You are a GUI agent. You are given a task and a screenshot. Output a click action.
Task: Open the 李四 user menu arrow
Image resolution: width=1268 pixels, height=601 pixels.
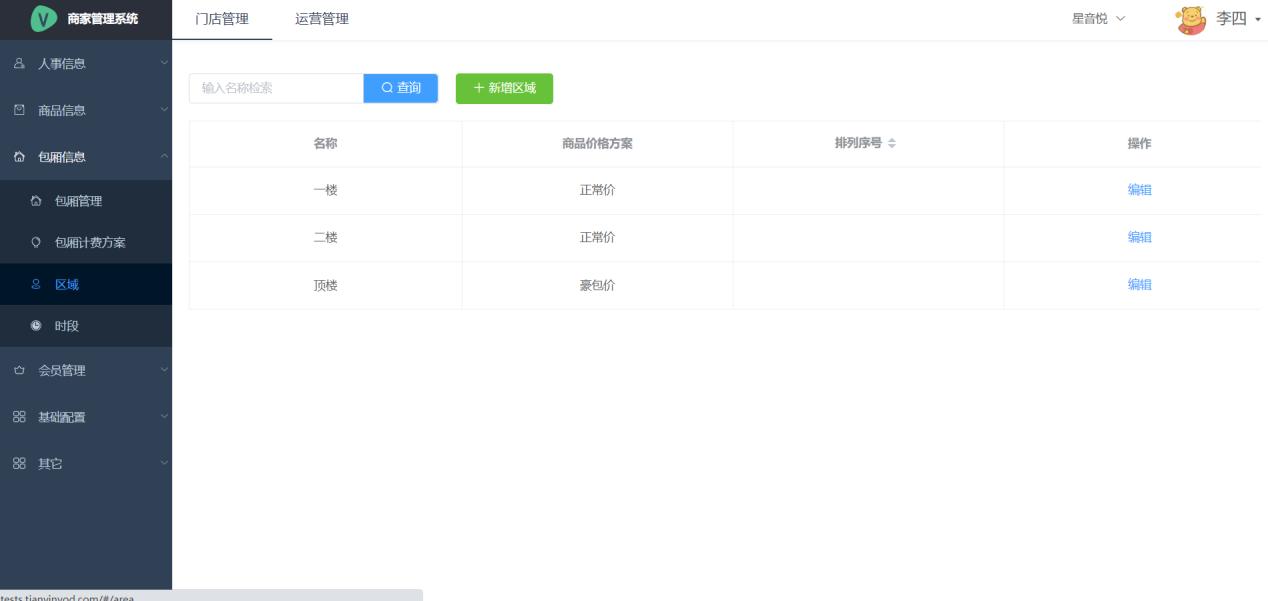pos(1257,19)
